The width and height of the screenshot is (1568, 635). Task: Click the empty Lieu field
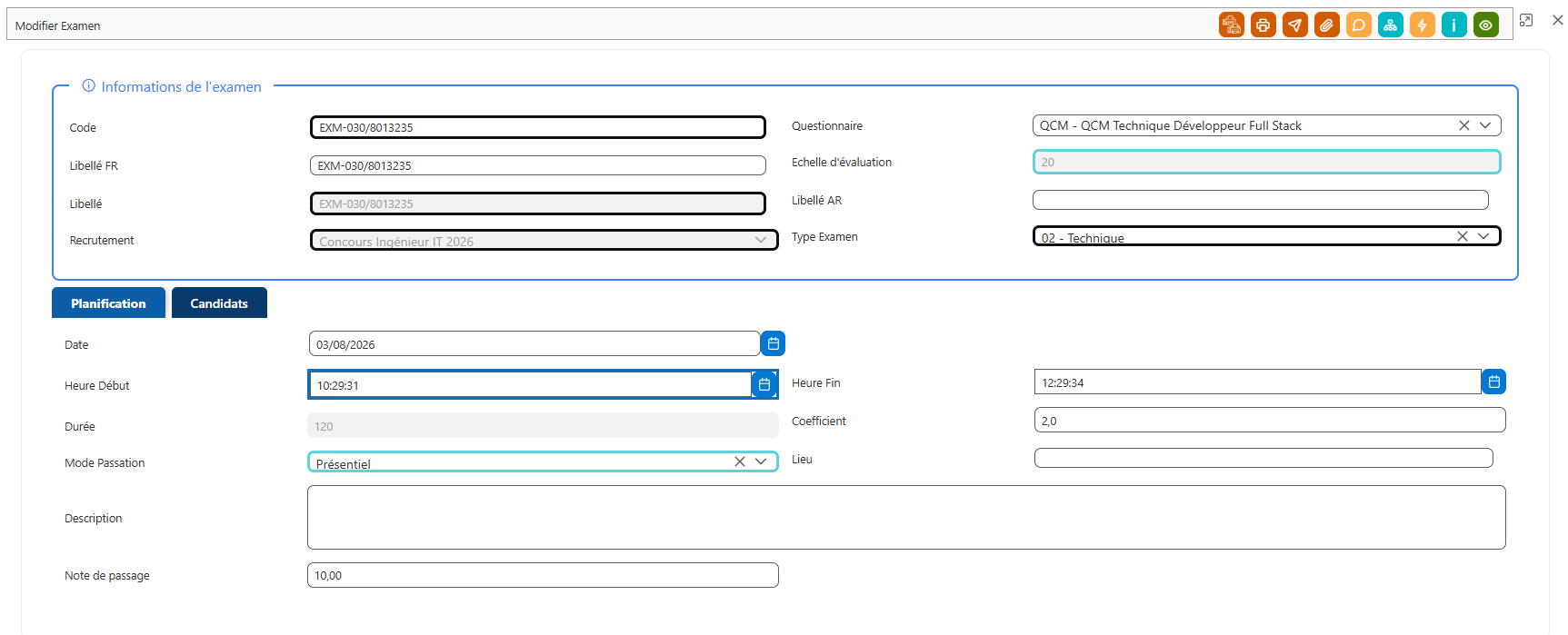click(1263, 458)
